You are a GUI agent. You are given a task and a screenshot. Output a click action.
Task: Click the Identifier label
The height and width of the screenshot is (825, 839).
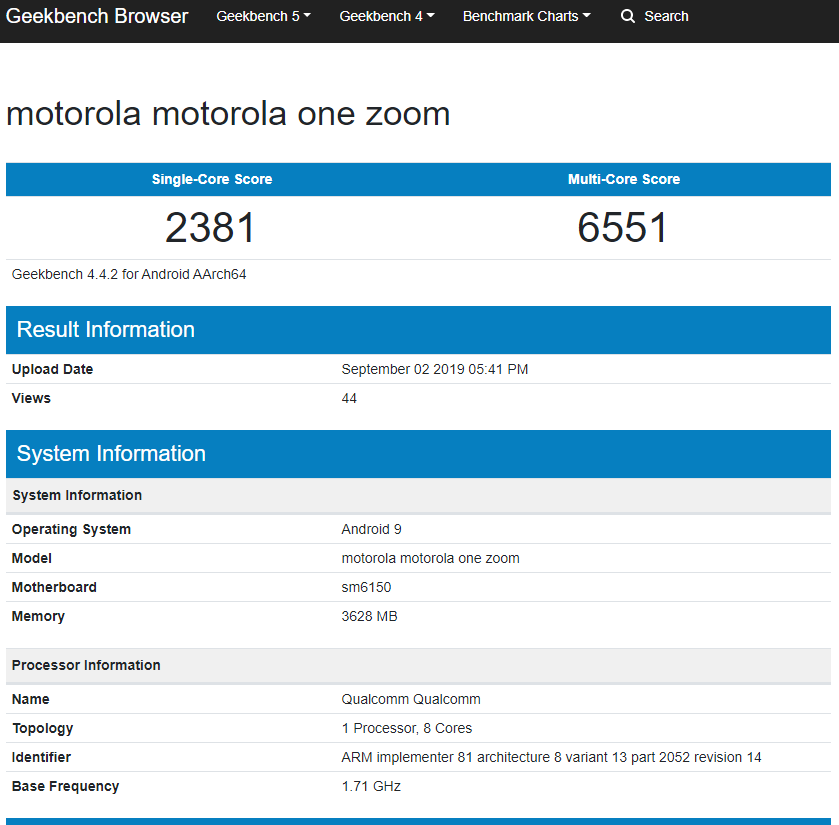coord(41,757)
